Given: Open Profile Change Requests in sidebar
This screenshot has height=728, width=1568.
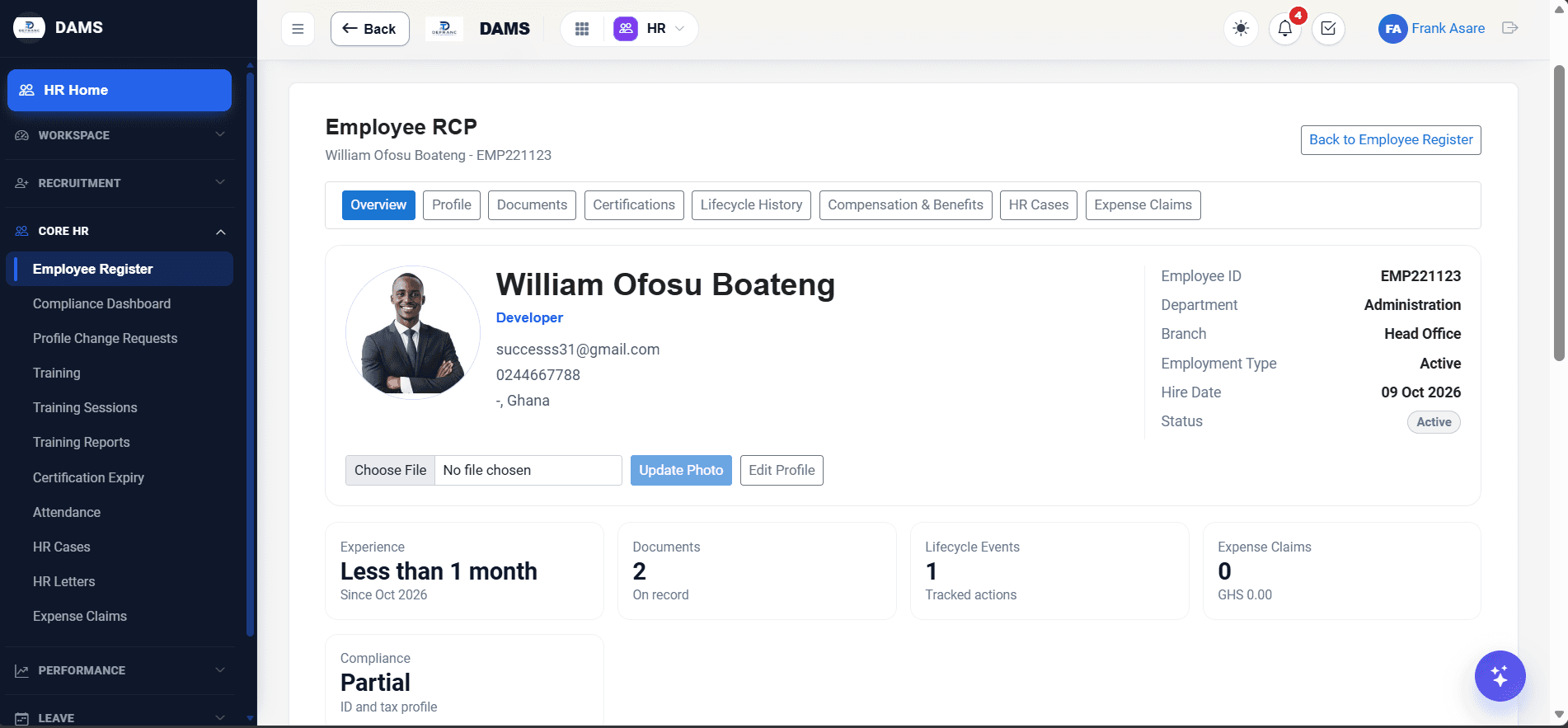Looking at the screenshot, I should pyautogui.click(x=105, y=339).
